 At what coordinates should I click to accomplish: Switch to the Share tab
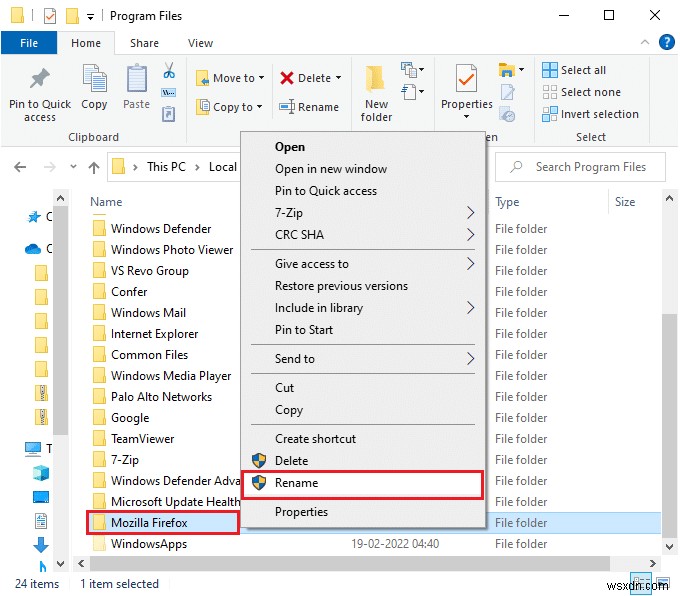144,43
